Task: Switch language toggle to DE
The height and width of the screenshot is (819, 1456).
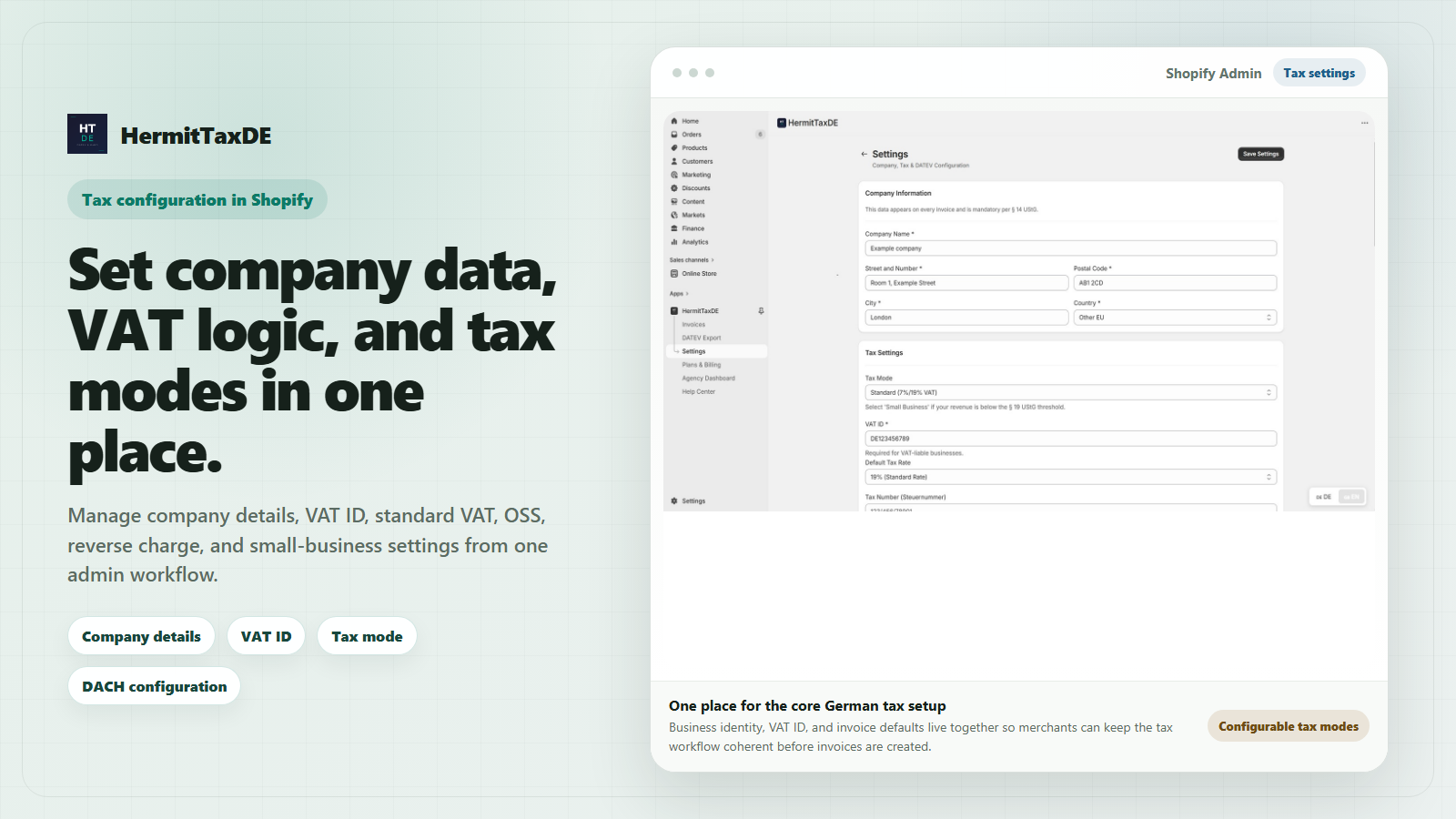Action: [x=1324, y=497]
